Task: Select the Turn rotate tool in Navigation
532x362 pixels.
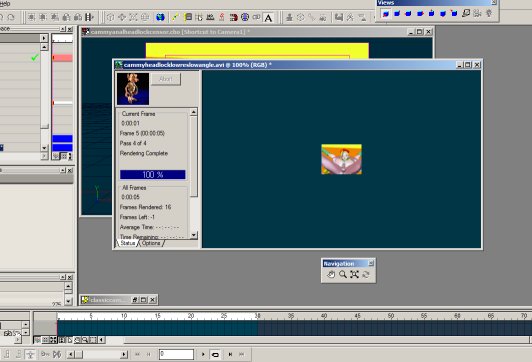Action: (x=366, y=274)
